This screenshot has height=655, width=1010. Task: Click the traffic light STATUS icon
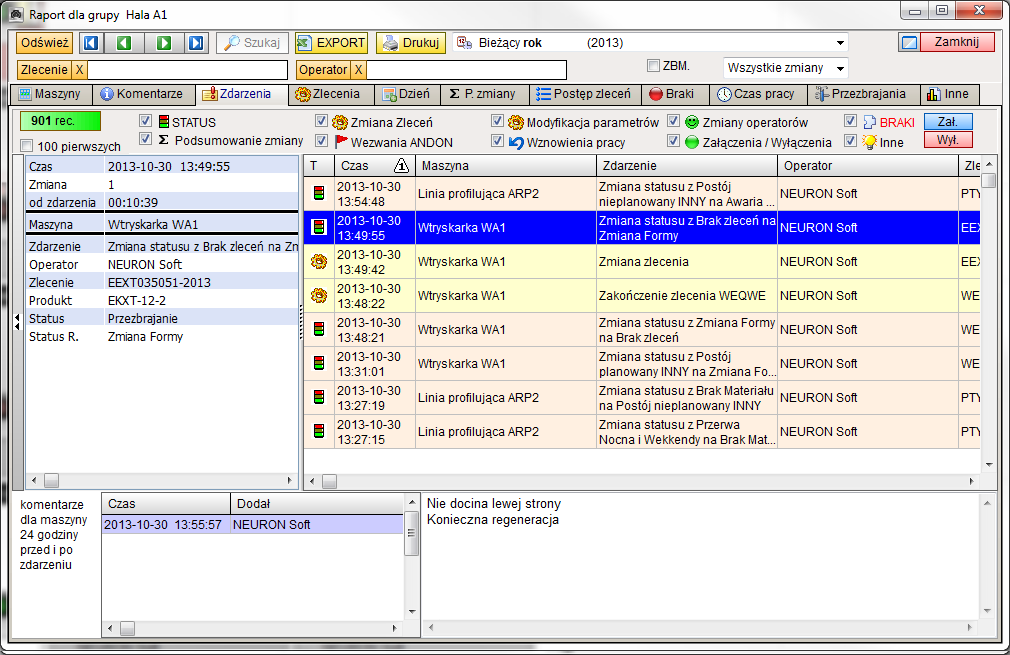tap(164, 122)
